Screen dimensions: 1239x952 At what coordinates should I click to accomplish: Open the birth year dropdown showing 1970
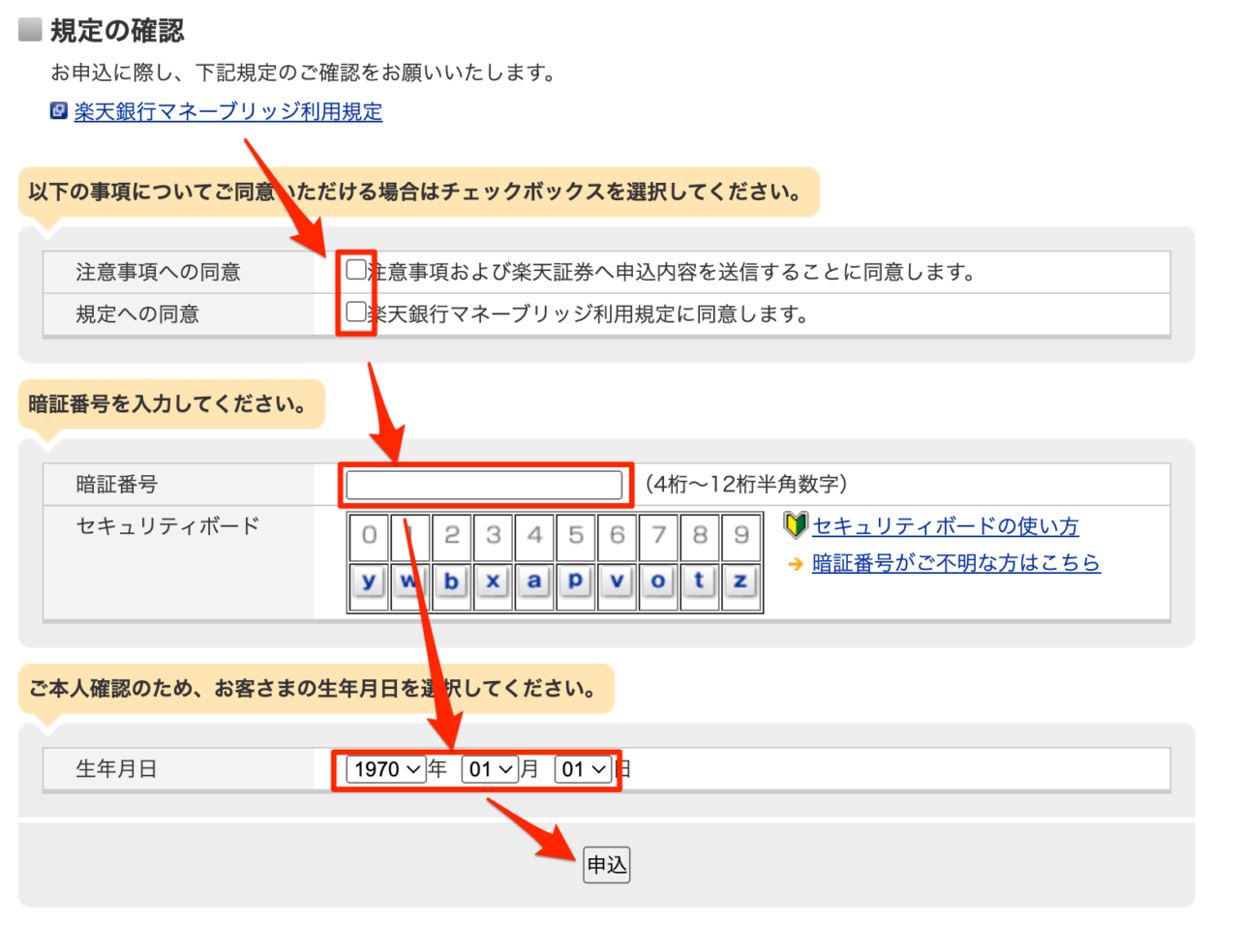tap(386, 769)
